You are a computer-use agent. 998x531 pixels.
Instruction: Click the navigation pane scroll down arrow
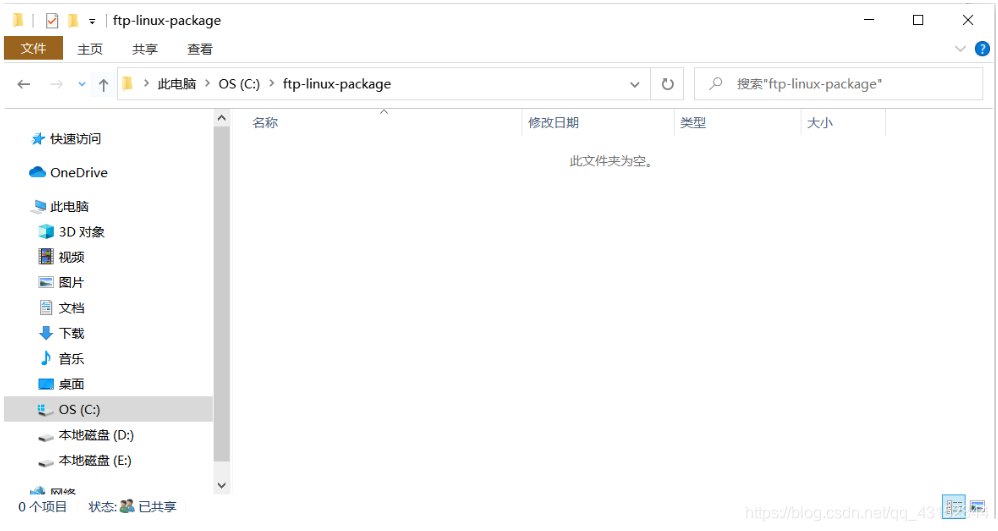[x=221, y=485]
